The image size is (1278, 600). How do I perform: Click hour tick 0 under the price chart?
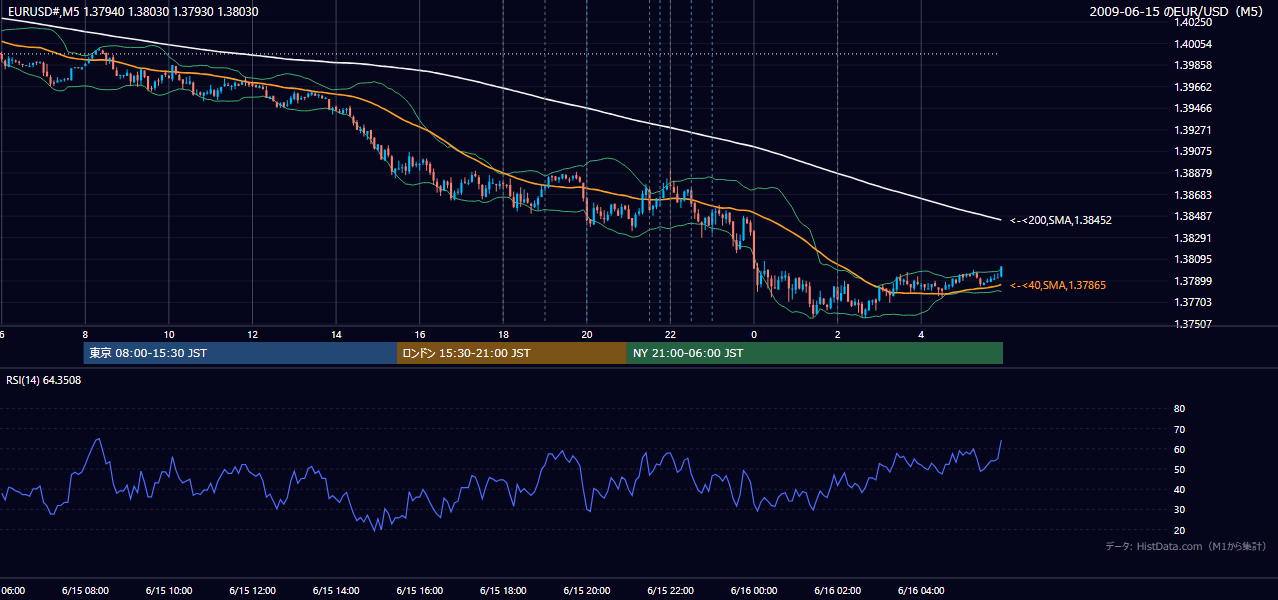(754, 335)
